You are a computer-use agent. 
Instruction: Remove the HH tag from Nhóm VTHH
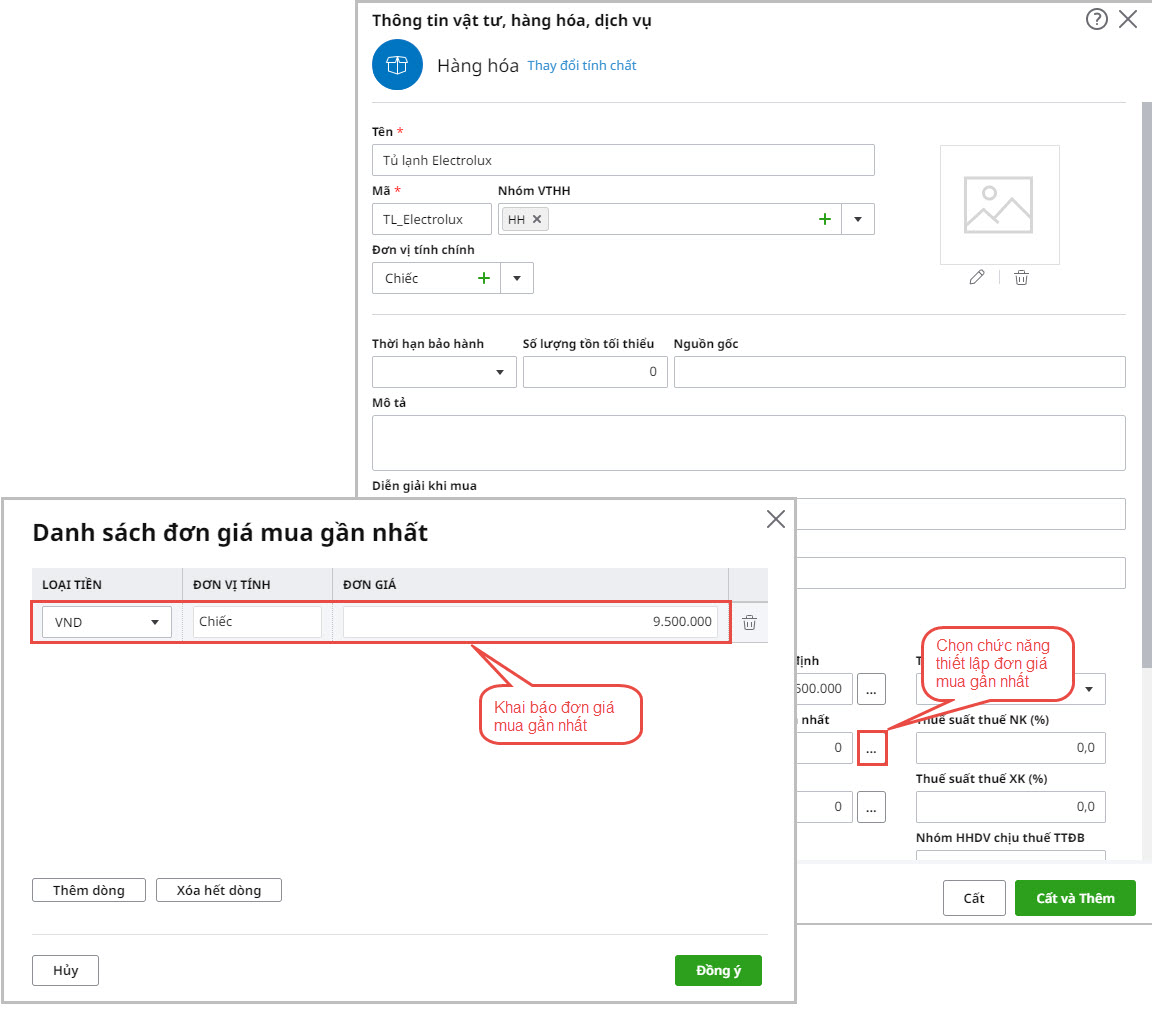[x=537, y=219]
